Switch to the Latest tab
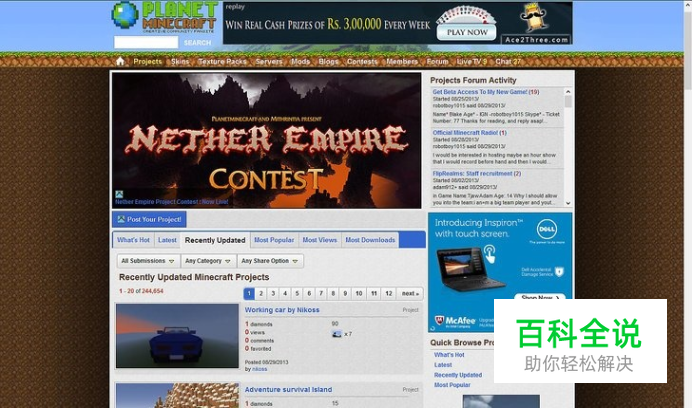The width and height of the screenshot is (692, 408). (x=167, y=240)
